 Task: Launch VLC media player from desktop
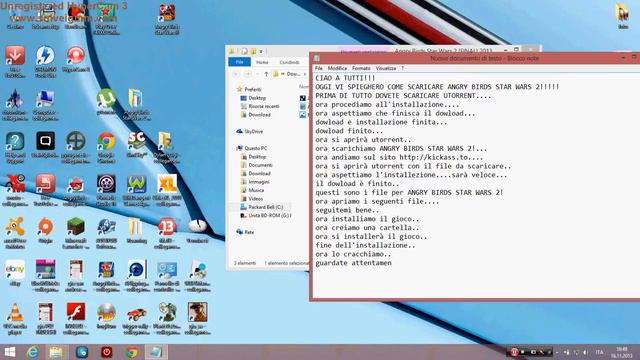click(x=15, y=318)
